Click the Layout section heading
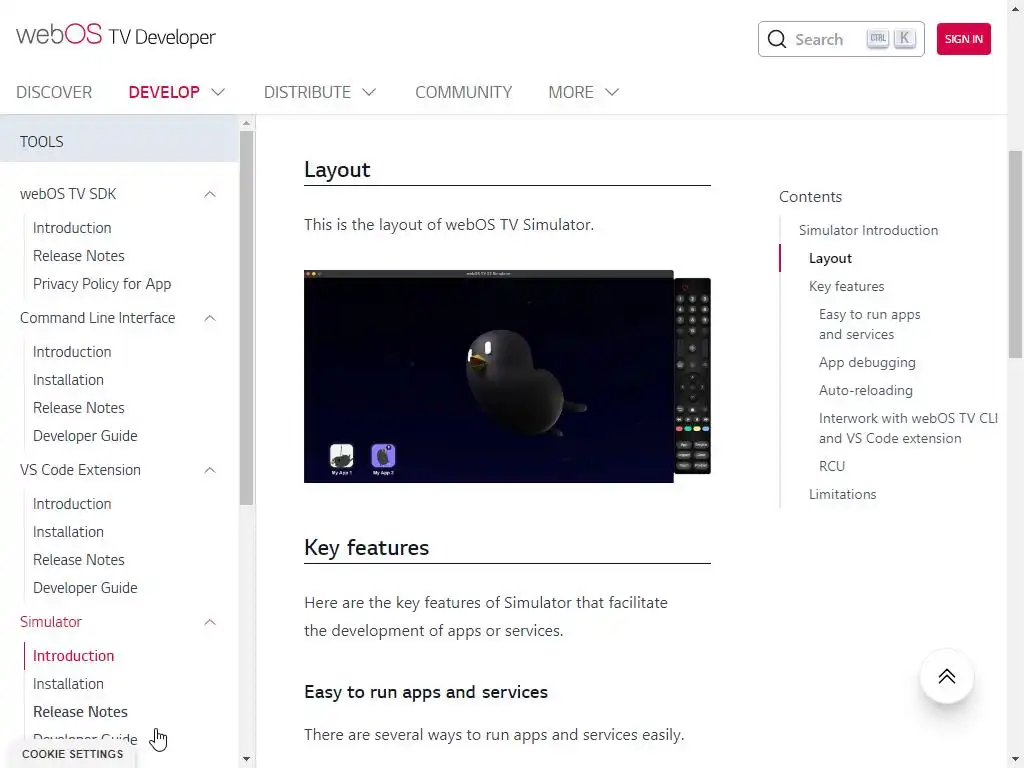The width and height of the screenshot is (1024, 768). pos(337,170)
